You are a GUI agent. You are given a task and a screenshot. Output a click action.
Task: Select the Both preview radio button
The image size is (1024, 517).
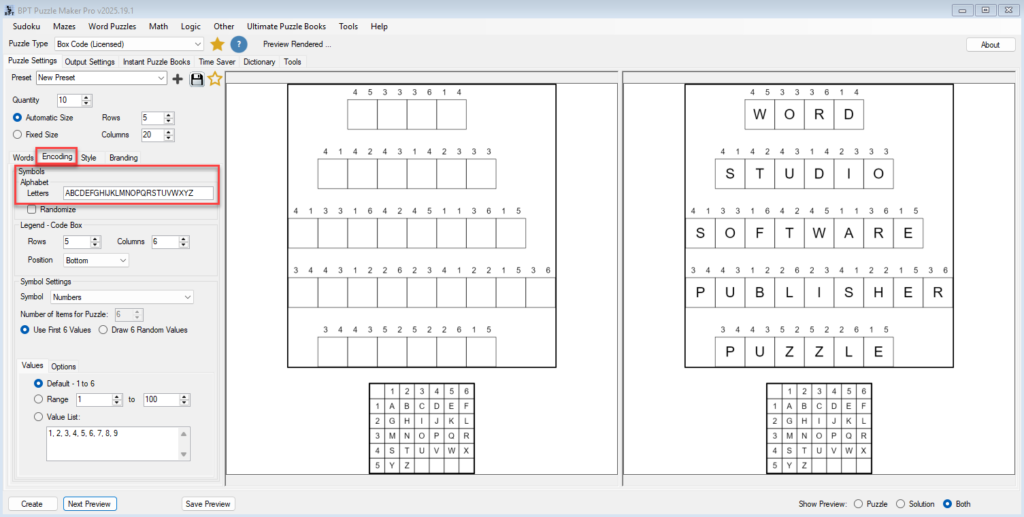[x=948, y=504]
